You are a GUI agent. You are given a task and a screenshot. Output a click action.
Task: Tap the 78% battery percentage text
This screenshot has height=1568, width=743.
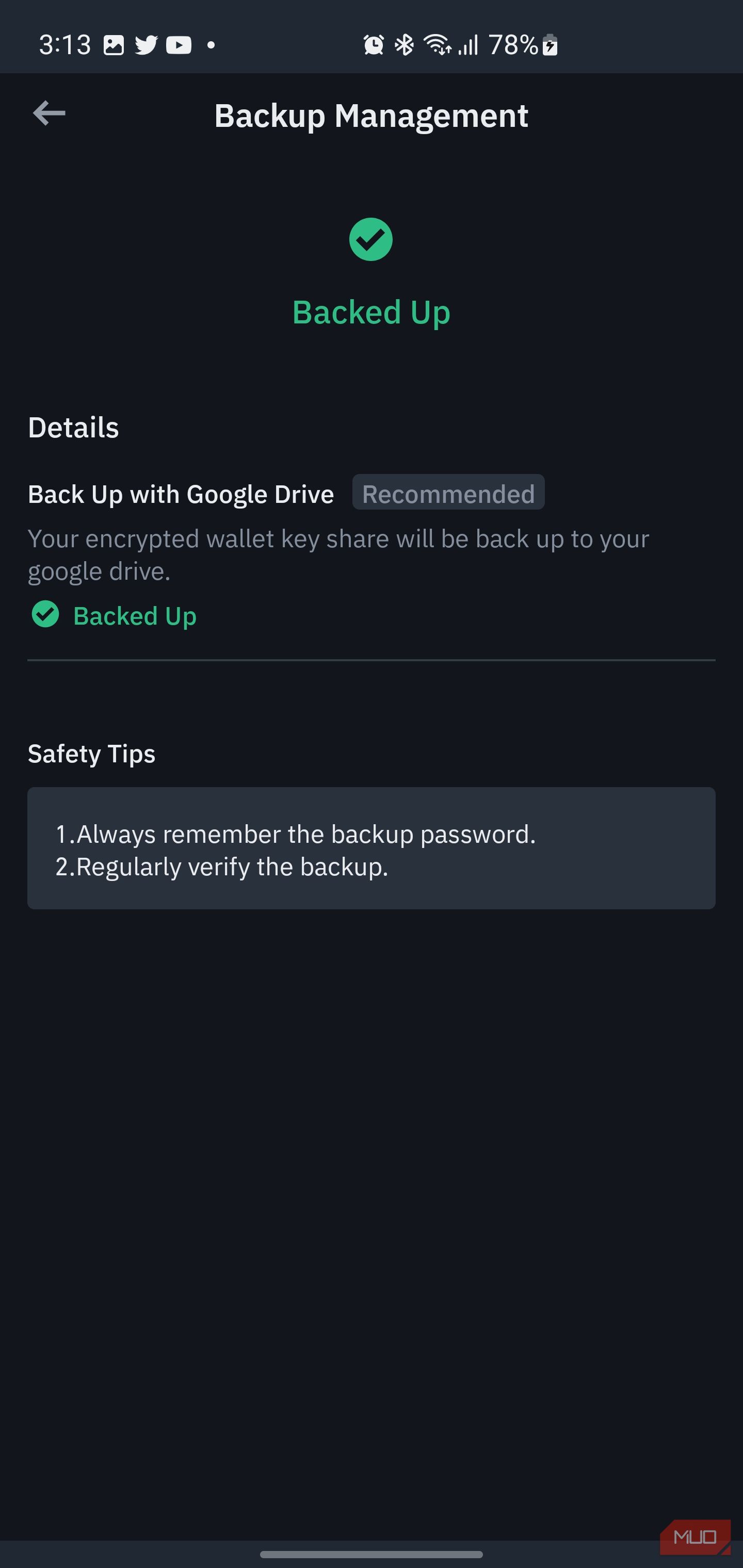(513, 44)
